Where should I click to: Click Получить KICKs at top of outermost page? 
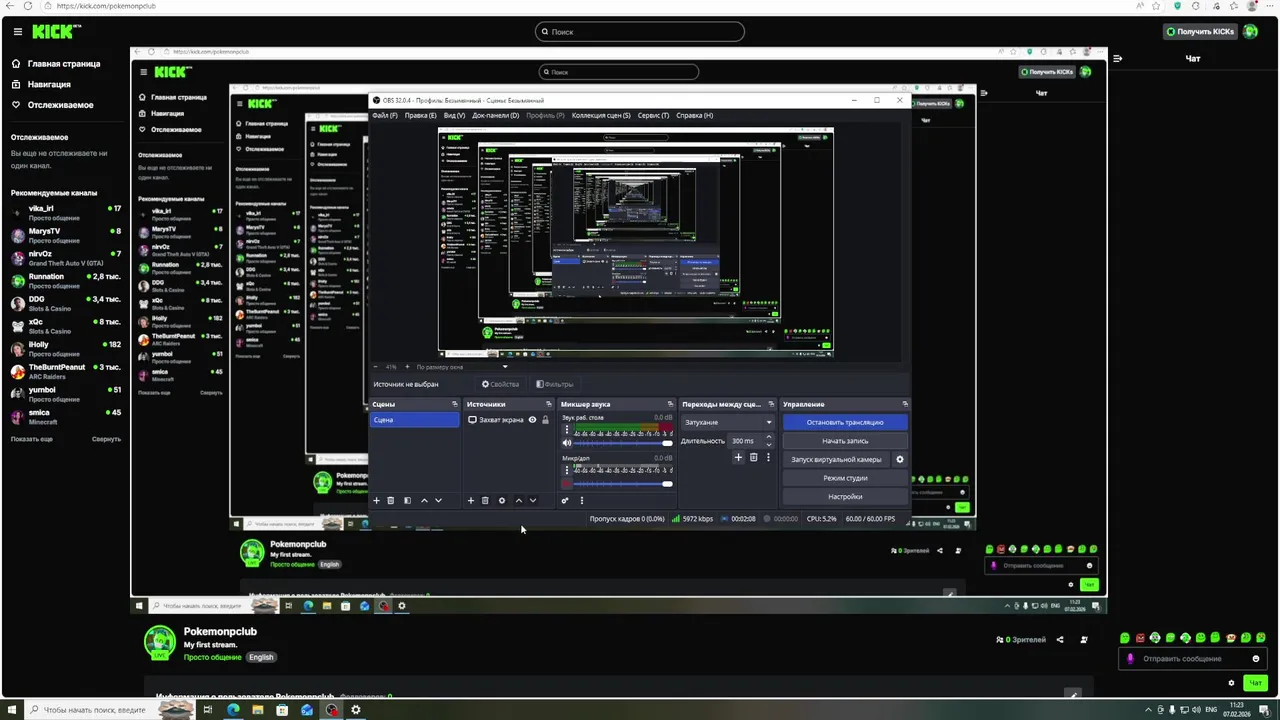click(x=1200, y=32)
